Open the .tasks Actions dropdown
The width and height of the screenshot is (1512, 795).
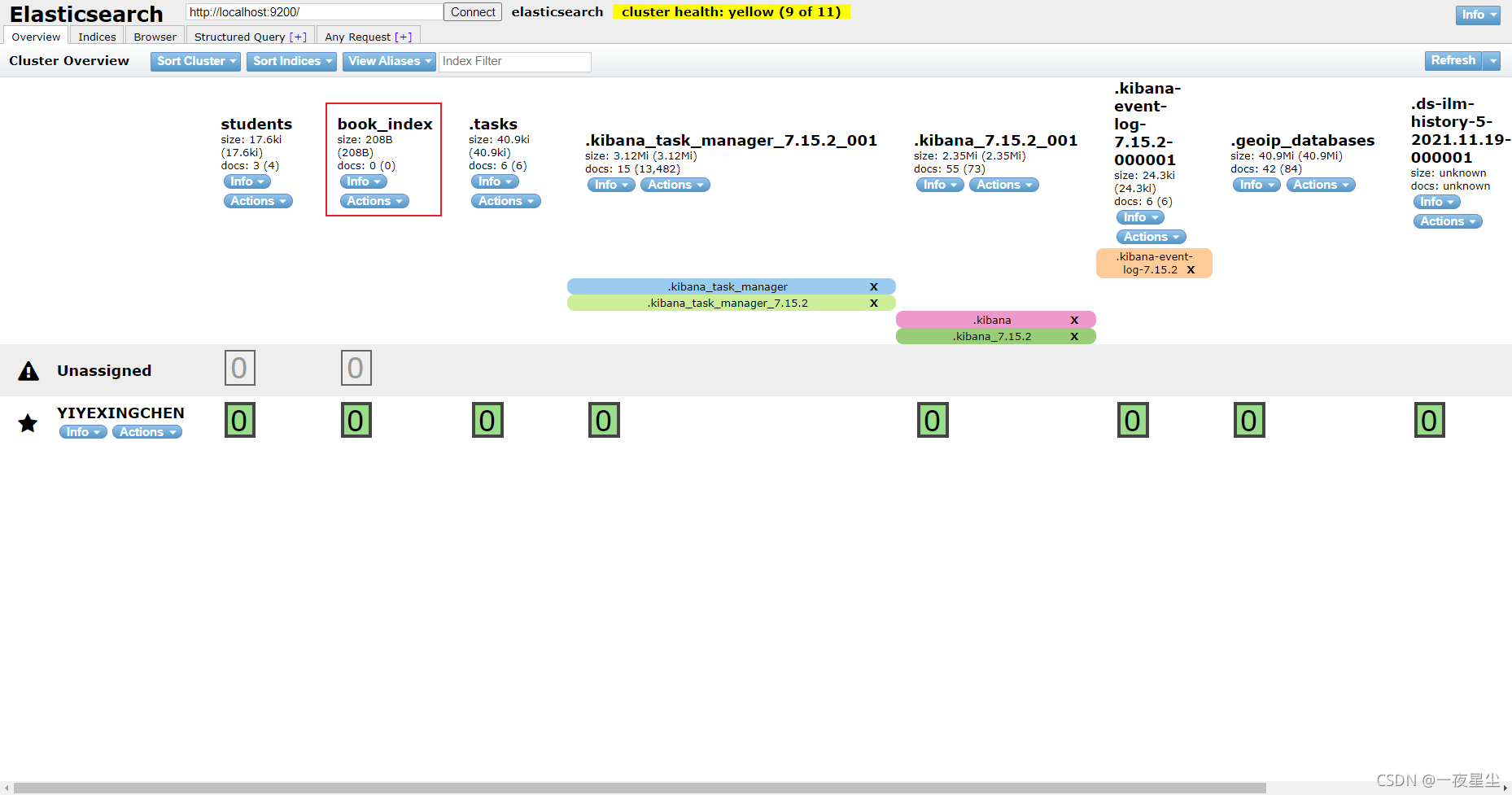pos(505,201)
